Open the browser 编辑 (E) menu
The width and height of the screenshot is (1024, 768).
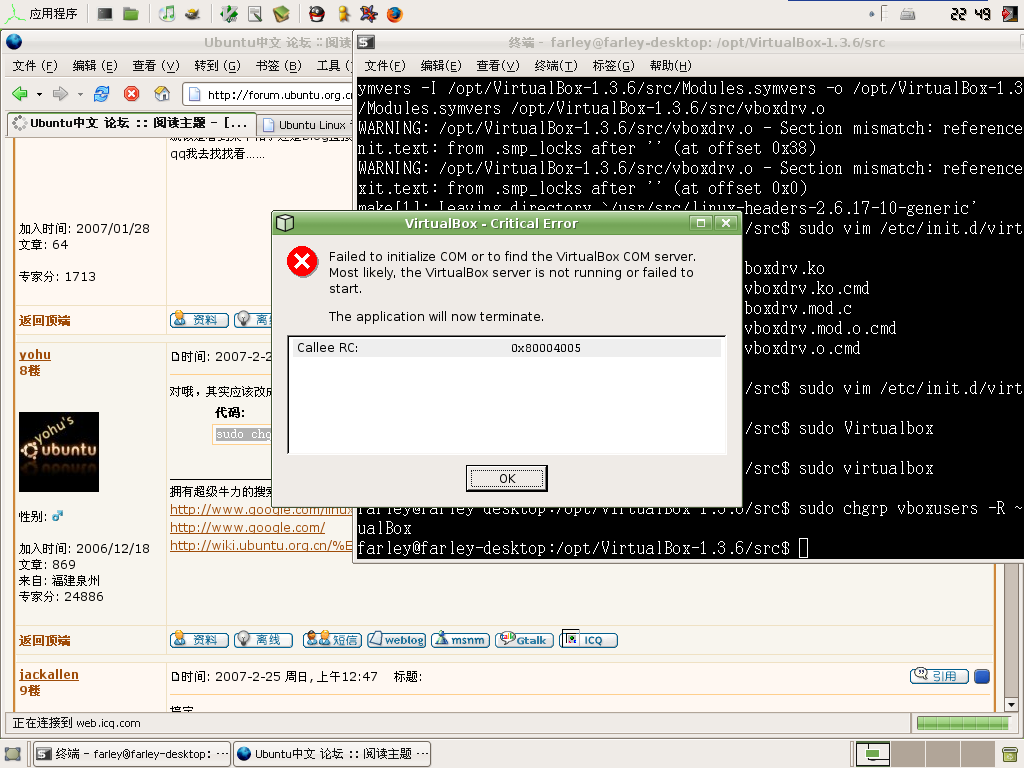[95, 66]
